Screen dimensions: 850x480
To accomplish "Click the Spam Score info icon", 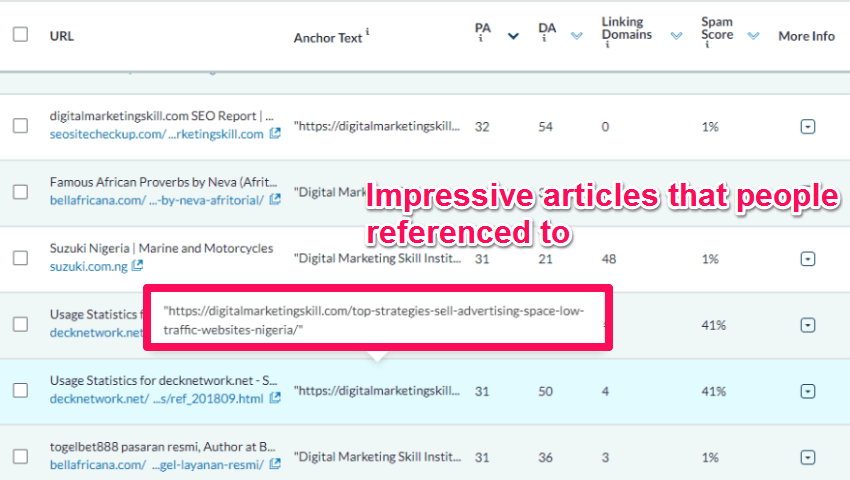I will (x=706, y=44).
